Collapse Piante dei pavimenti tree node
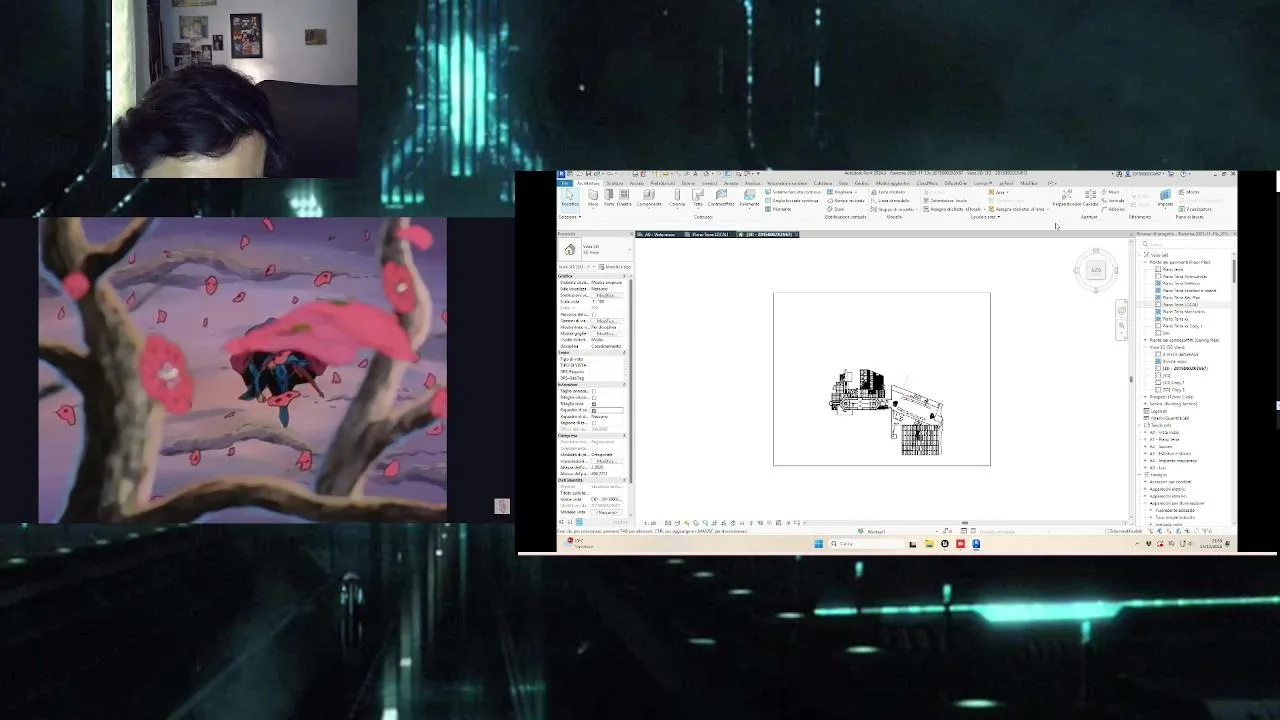The image size is (1280, 720). click(1145, 262)
